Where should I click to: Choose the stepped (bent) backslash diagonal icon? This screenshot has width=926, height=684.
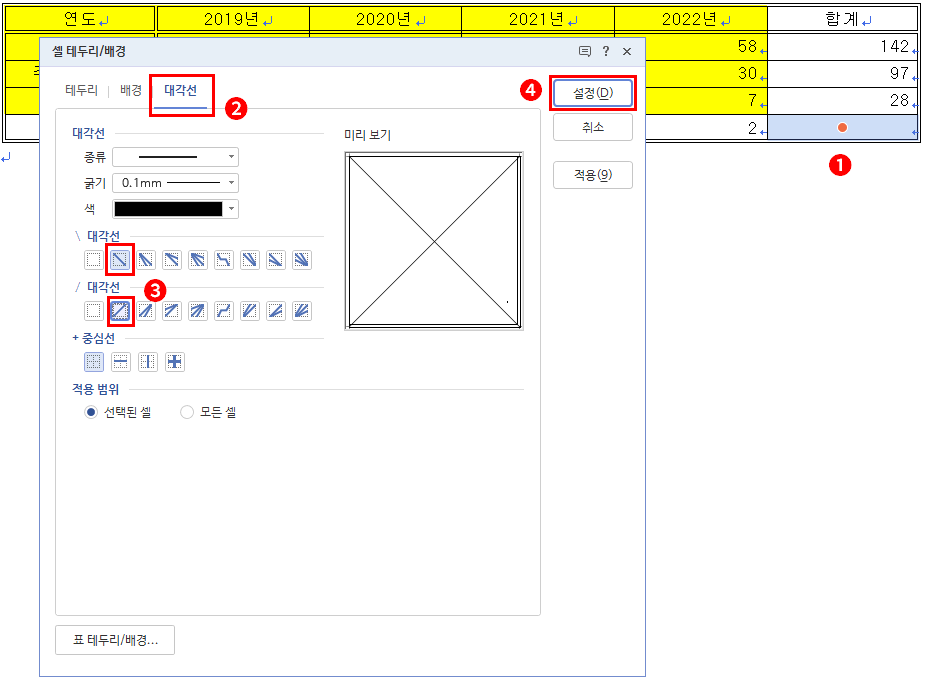click(x=224, y=260)
